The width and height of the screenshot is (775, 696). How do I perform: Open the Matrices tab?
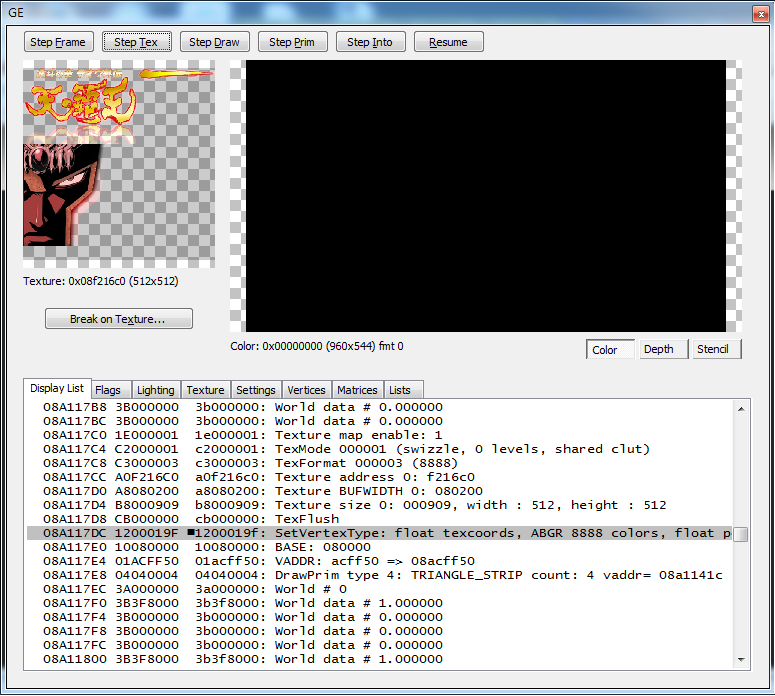(357, 390)
